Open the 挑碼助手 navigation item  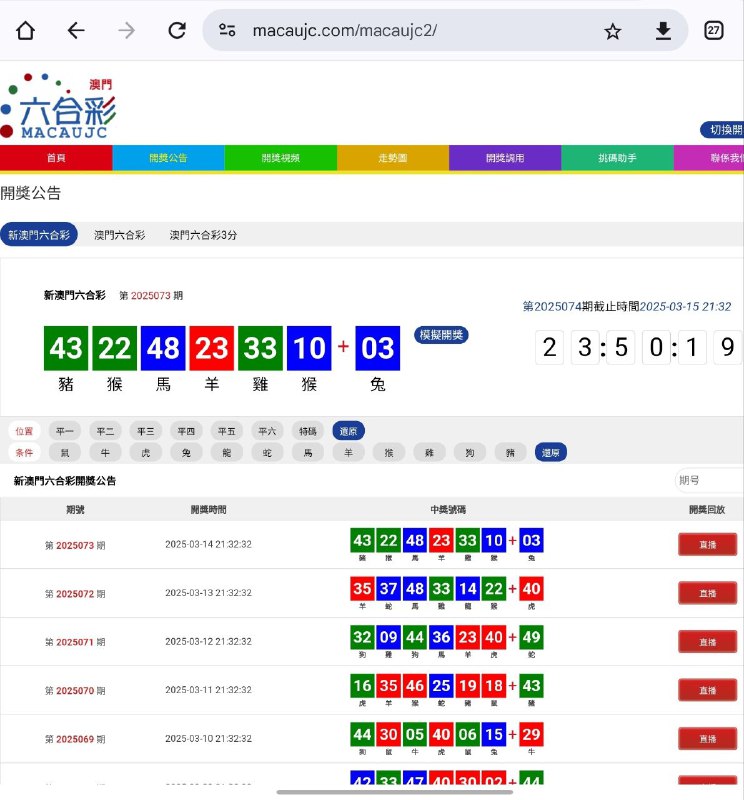tap(617, 158)
